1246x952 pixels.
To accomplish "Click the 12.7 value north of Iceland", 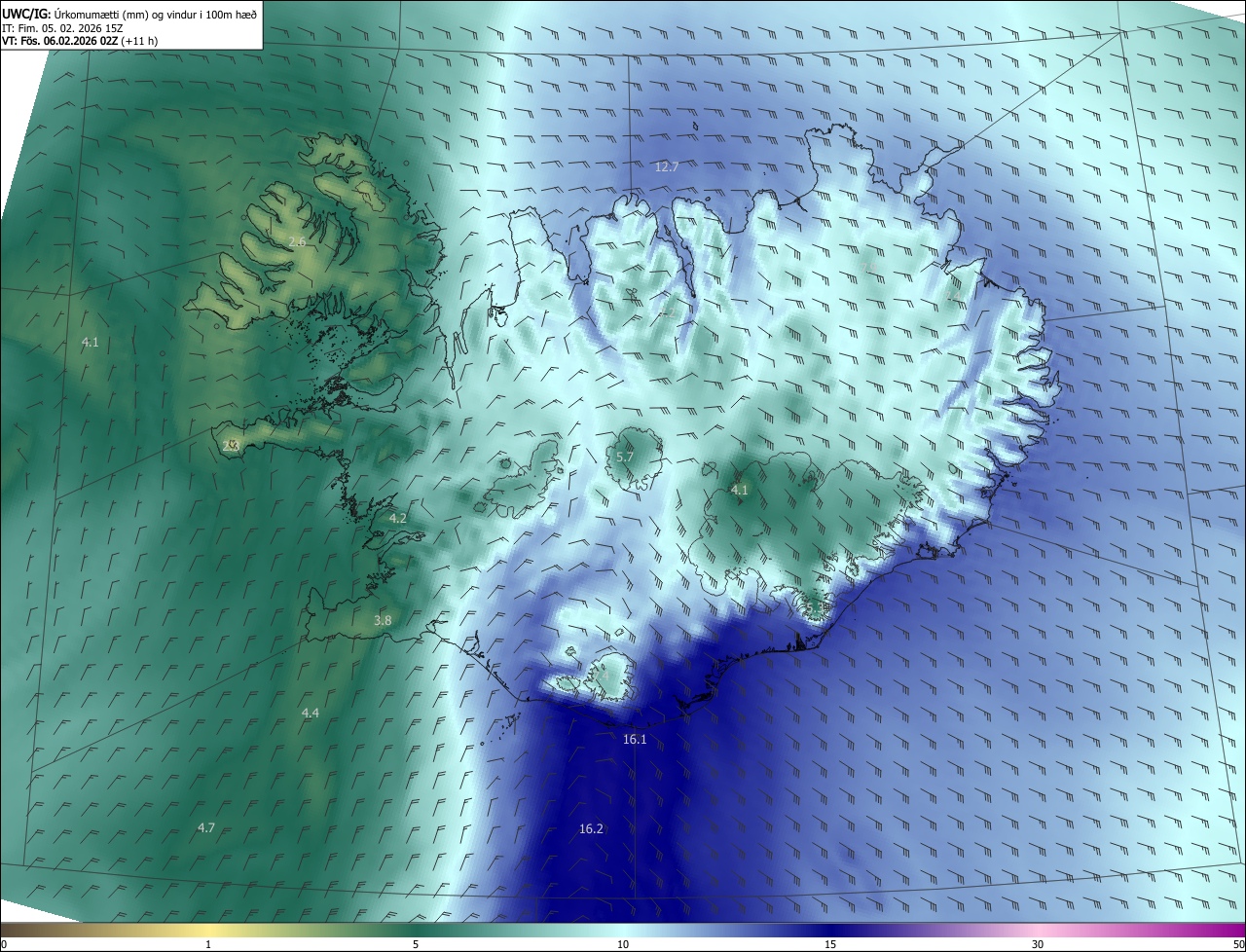I will point(666,166).
